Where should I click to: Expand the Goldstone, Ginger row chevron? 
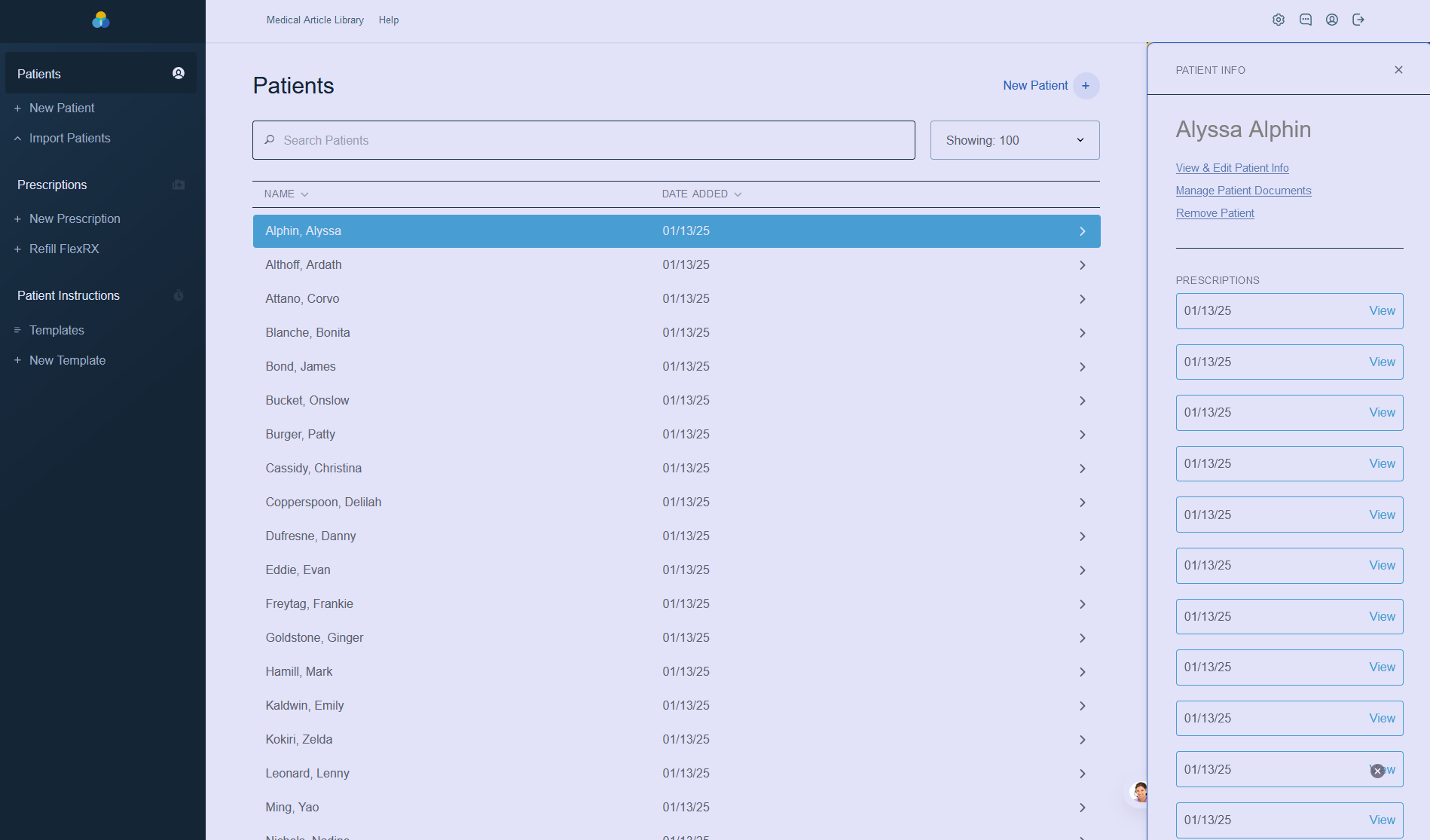[1083, 638]
